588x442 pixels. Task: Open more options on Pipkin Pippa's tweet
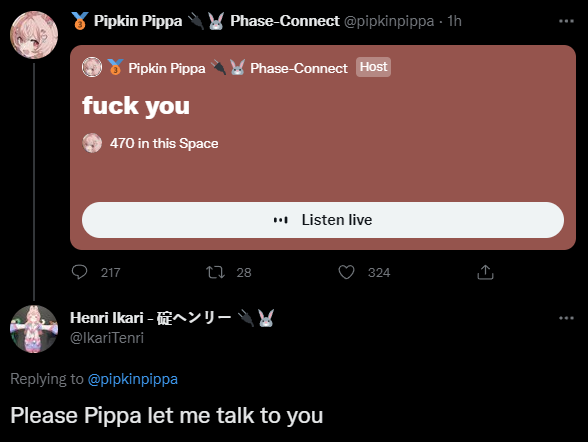(566, 21)
